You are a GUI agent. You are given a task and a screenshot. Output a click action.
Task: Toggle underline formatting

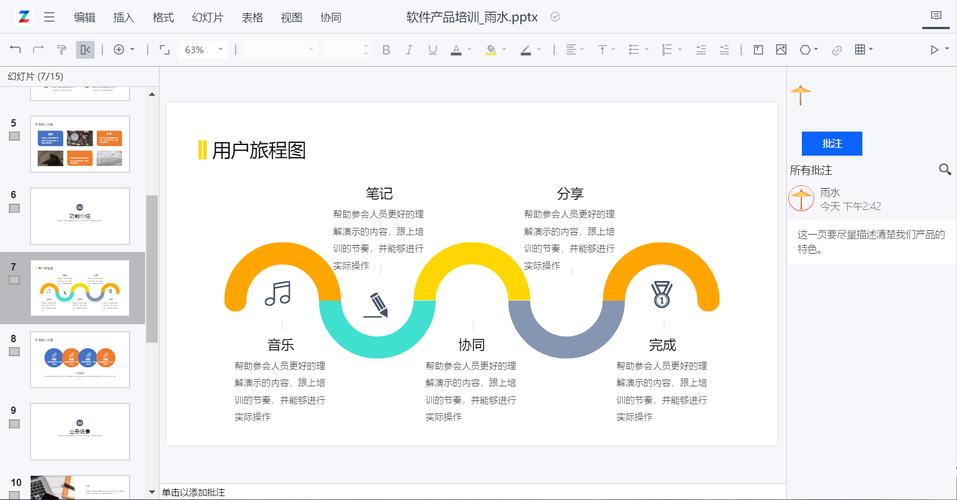click(x=432, y=49)
